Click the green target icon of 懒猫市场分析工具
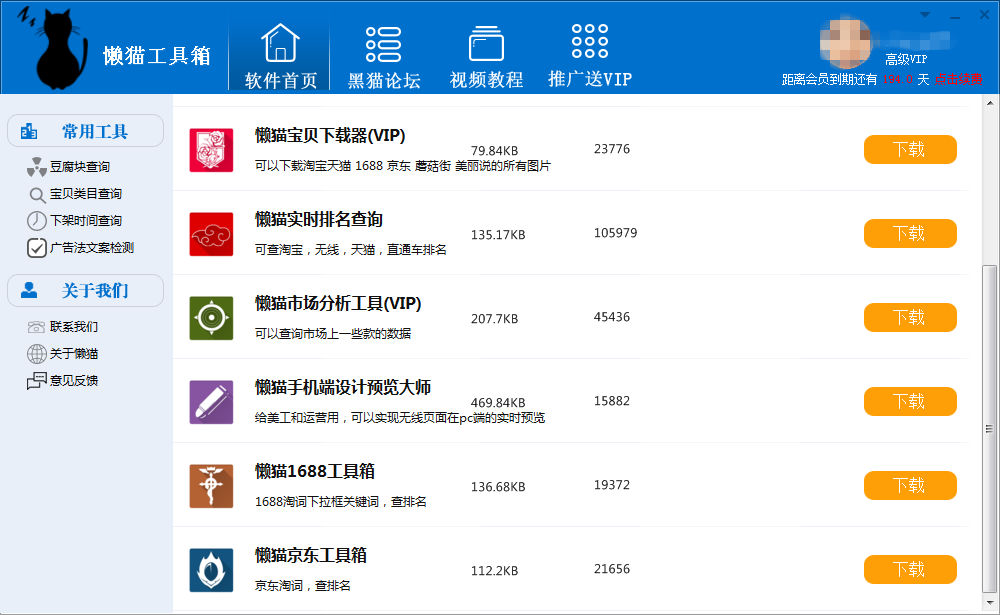The height and width of the screenshot is (615, 1000). tap(211, 318)
